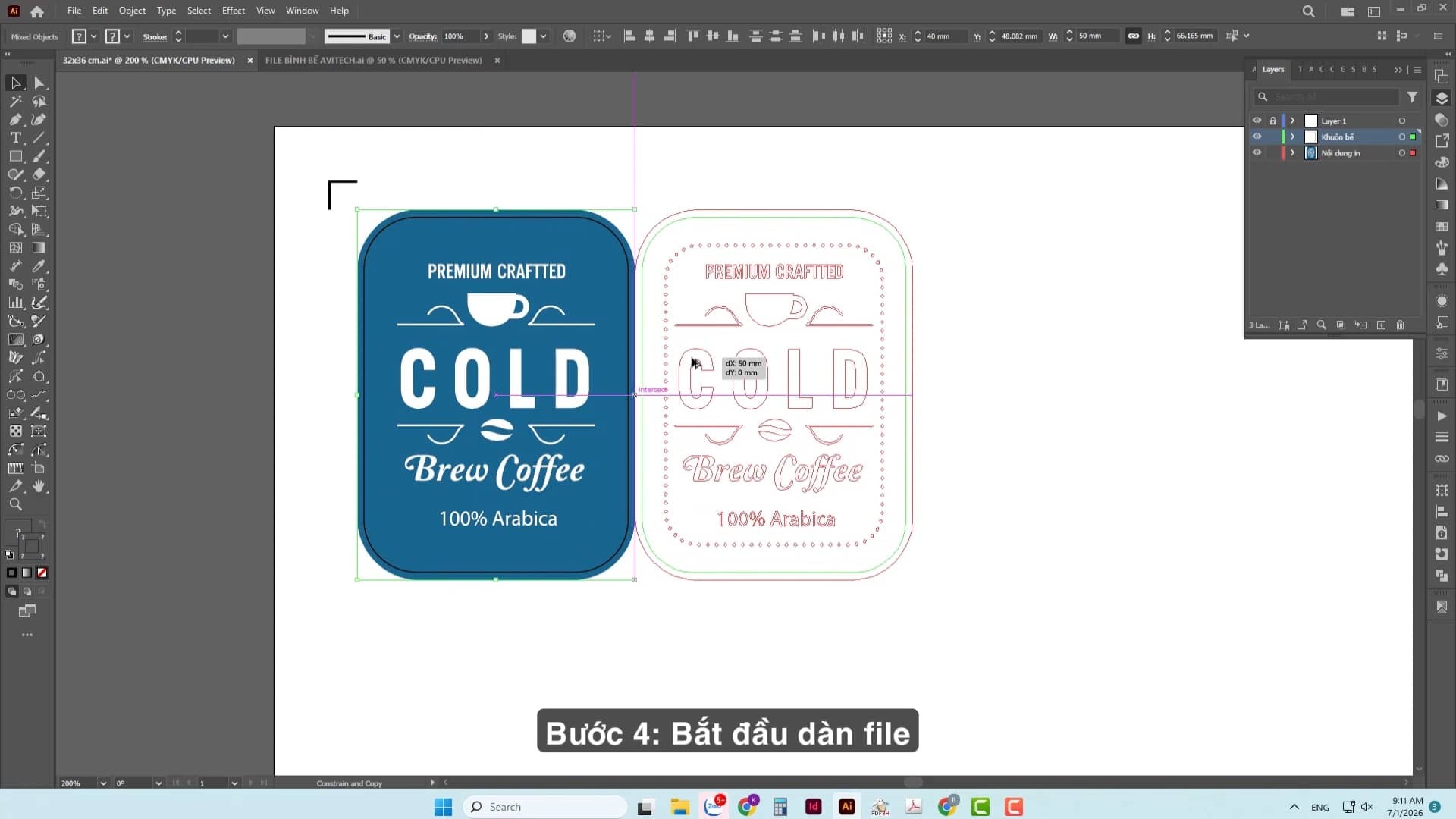Select the 32x36 cm.ai document tab

149,60
